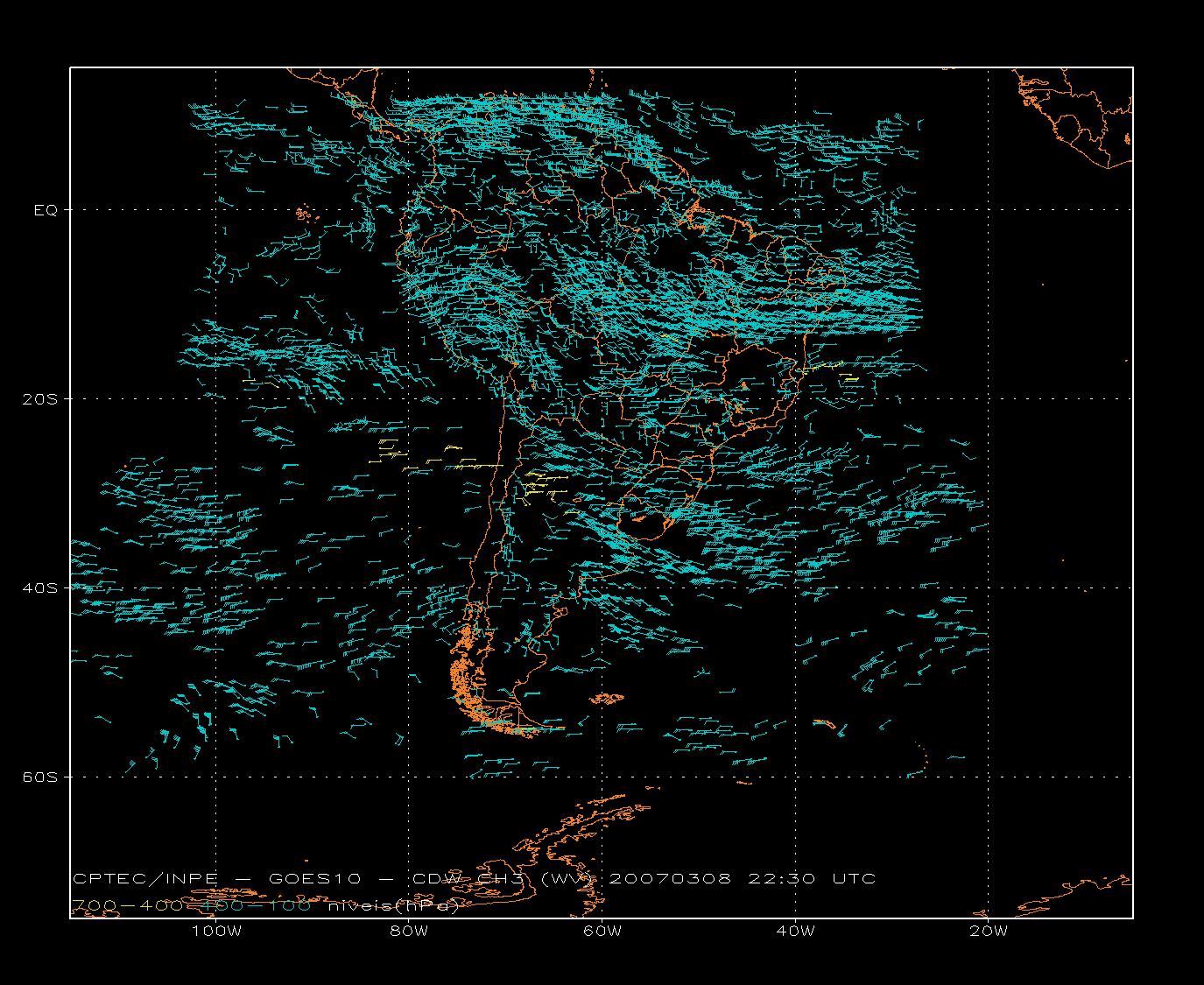Screen dimensions: 1204x985
Task: Click the 80W longitude label
Action: click(x=409, y=931)
